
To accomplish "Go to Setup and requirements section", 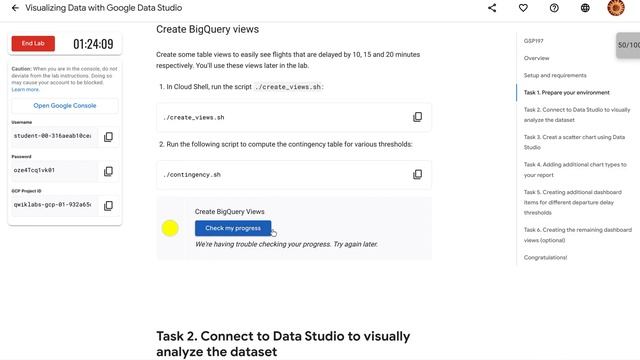I will pos(555,76).
